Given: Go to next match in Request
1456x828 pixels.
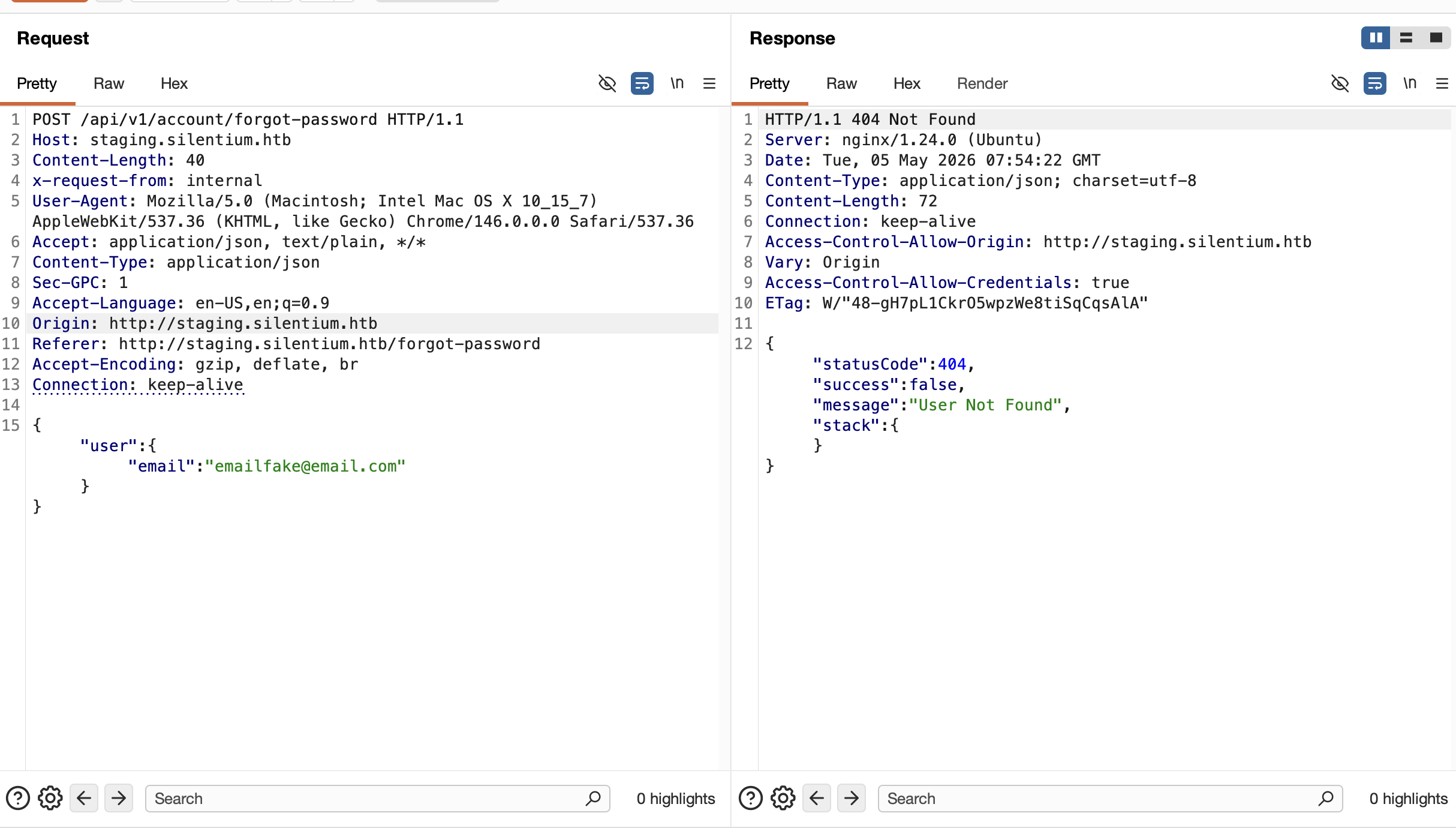Looking at the screenshot, I should point(119,798).
